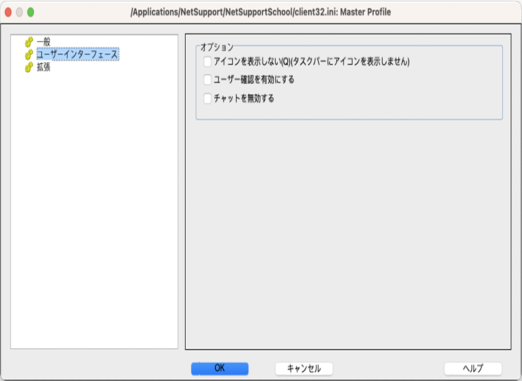This screenshot has width=522, height=381.
Task: Enable アイコンを表示しない checkbox
Action: pyautogui.click(x=207, y=61)
